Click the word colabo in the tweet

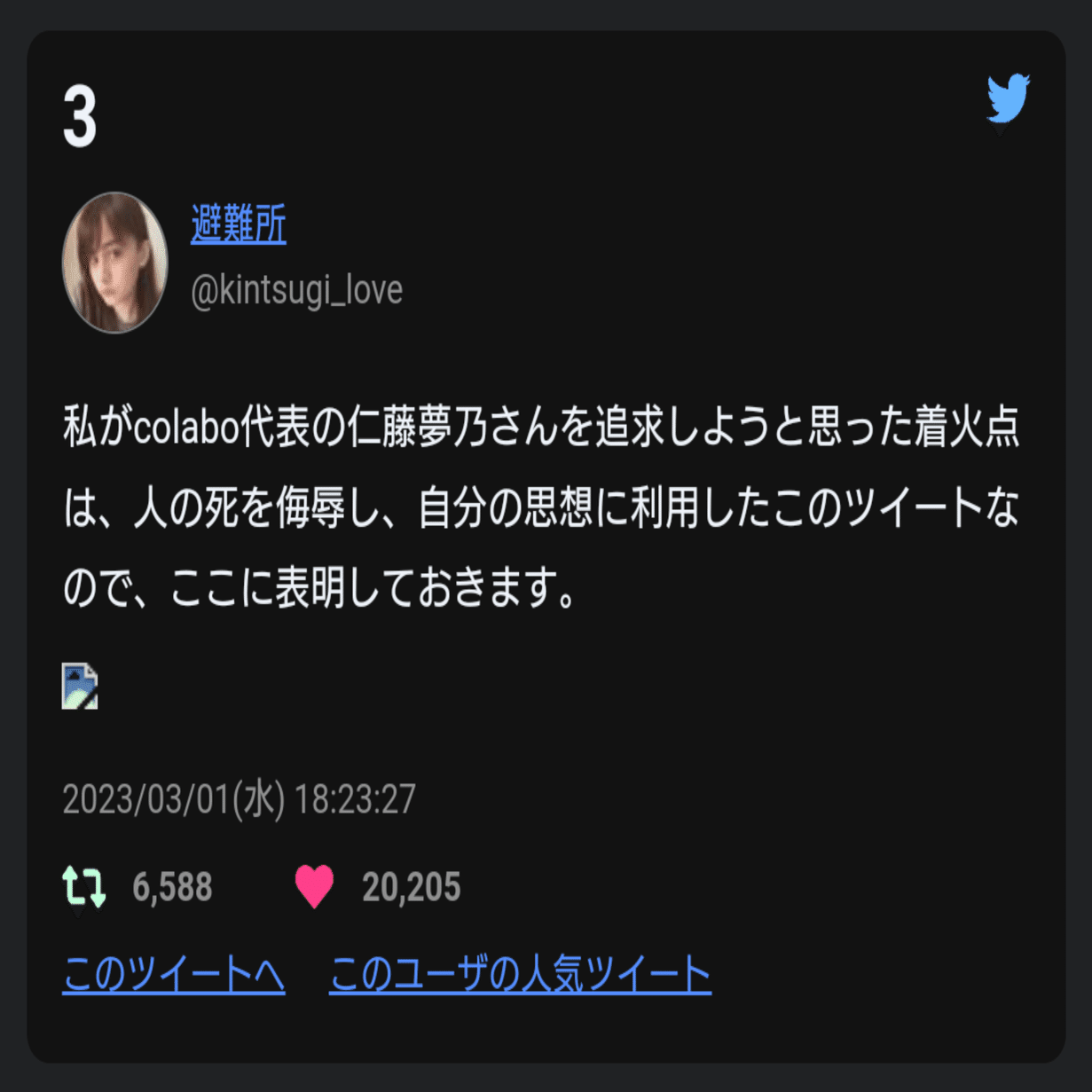click(x=187, y=428)
